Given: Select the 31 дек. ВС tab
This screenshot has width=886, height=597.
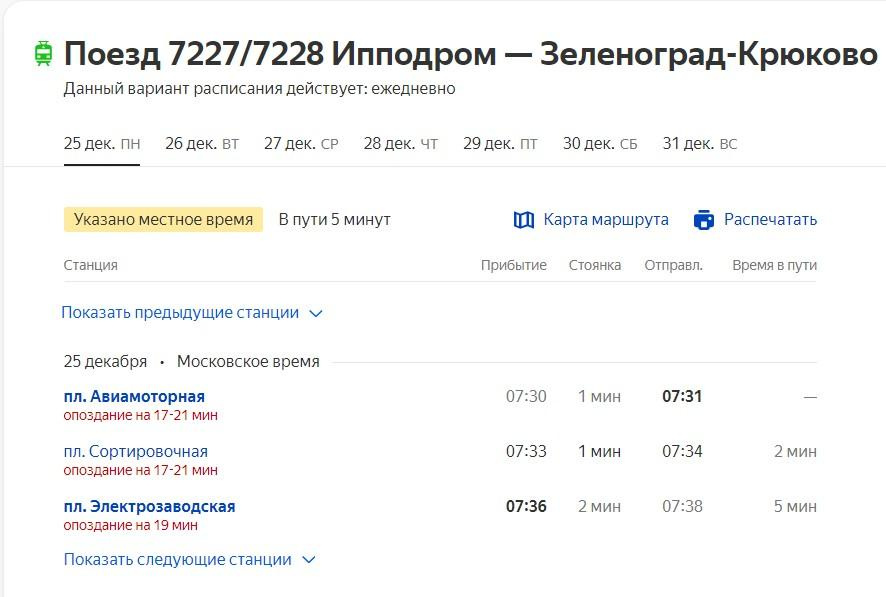Looking at the screenshot, I should [699, 144].
